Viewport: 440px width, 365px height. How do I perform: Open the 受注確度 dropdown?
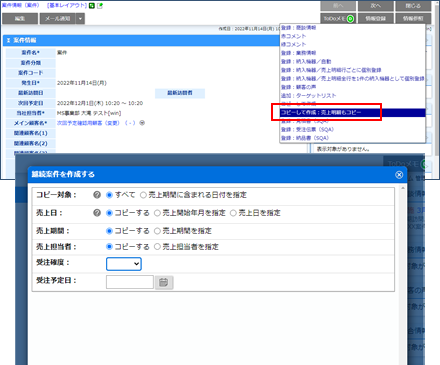tap(124, 264)
